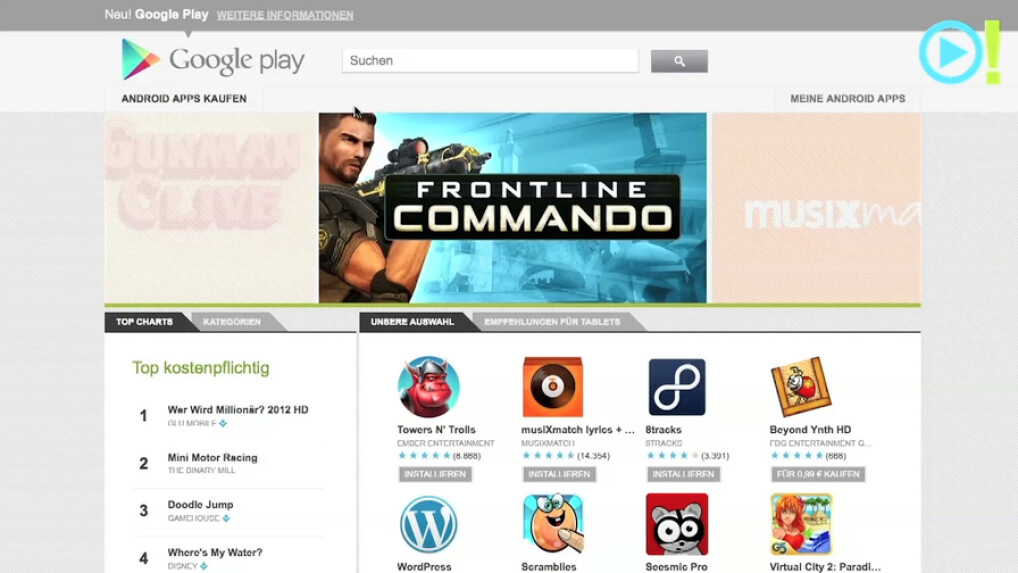
Task: Open Meine Android Apps
Action: (847, 99)
